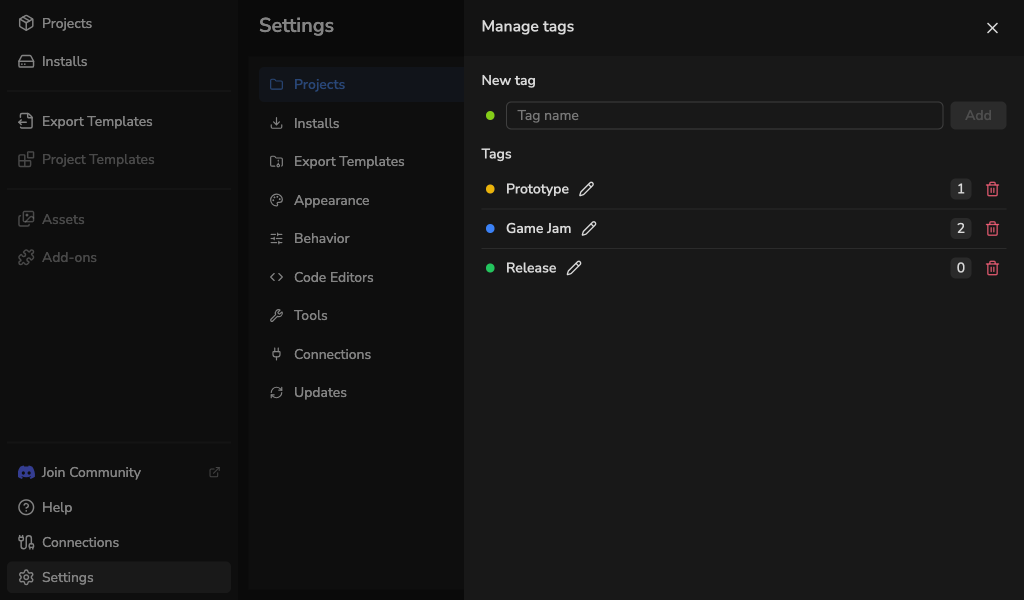The width and height of the screenshot is (1024, 600).
Task: Open Project Templates in the sidebar
Action: pos(119,159)
